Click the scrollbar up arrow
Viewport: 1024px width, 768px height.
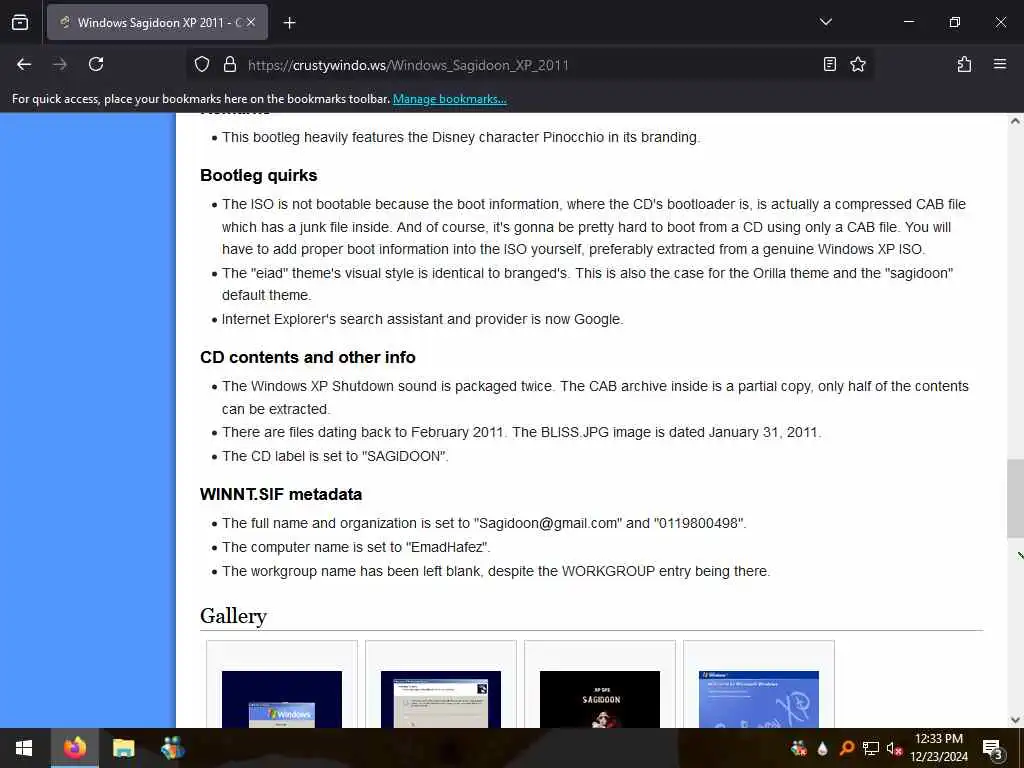(x=1015, y=121)
